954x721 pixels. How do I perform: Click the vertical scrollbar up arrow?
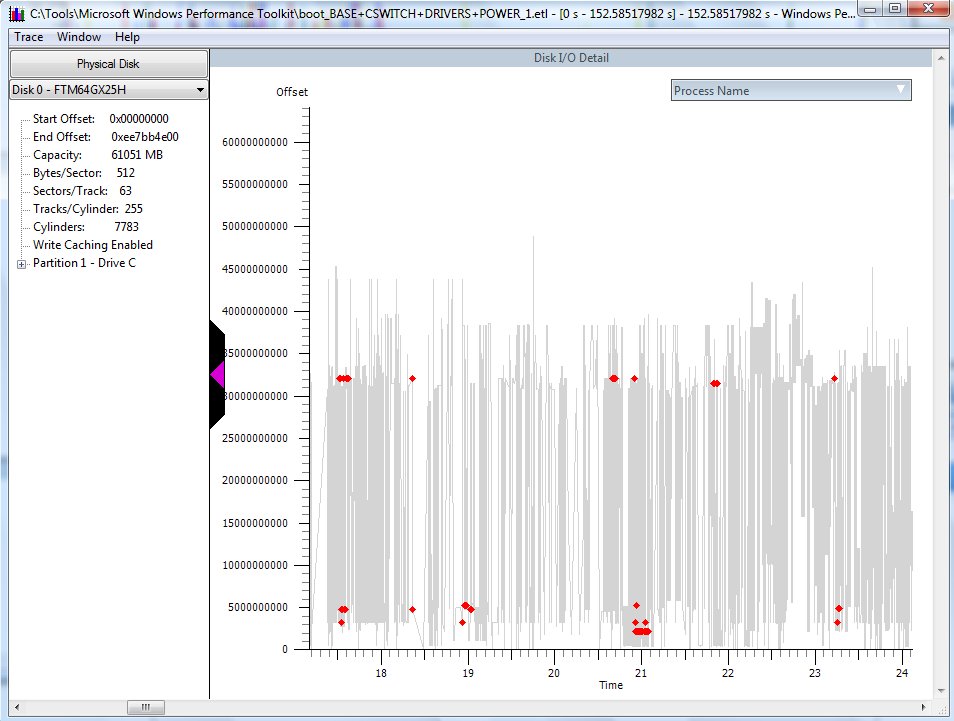click(x=941, y=58)
